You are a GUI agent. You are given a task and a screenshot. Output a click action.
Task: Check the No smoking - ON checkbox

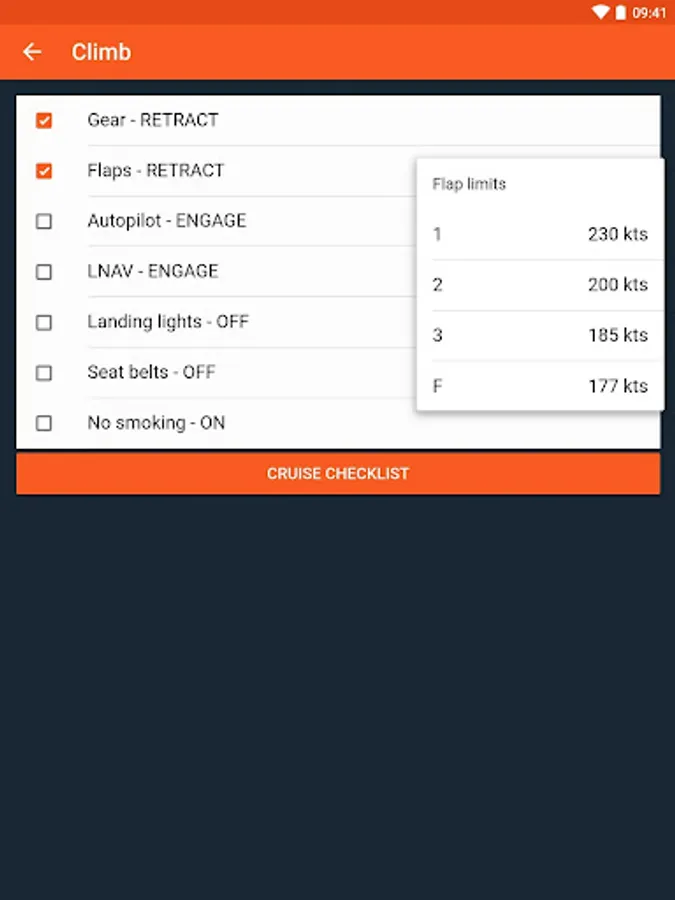coord(44,423)
